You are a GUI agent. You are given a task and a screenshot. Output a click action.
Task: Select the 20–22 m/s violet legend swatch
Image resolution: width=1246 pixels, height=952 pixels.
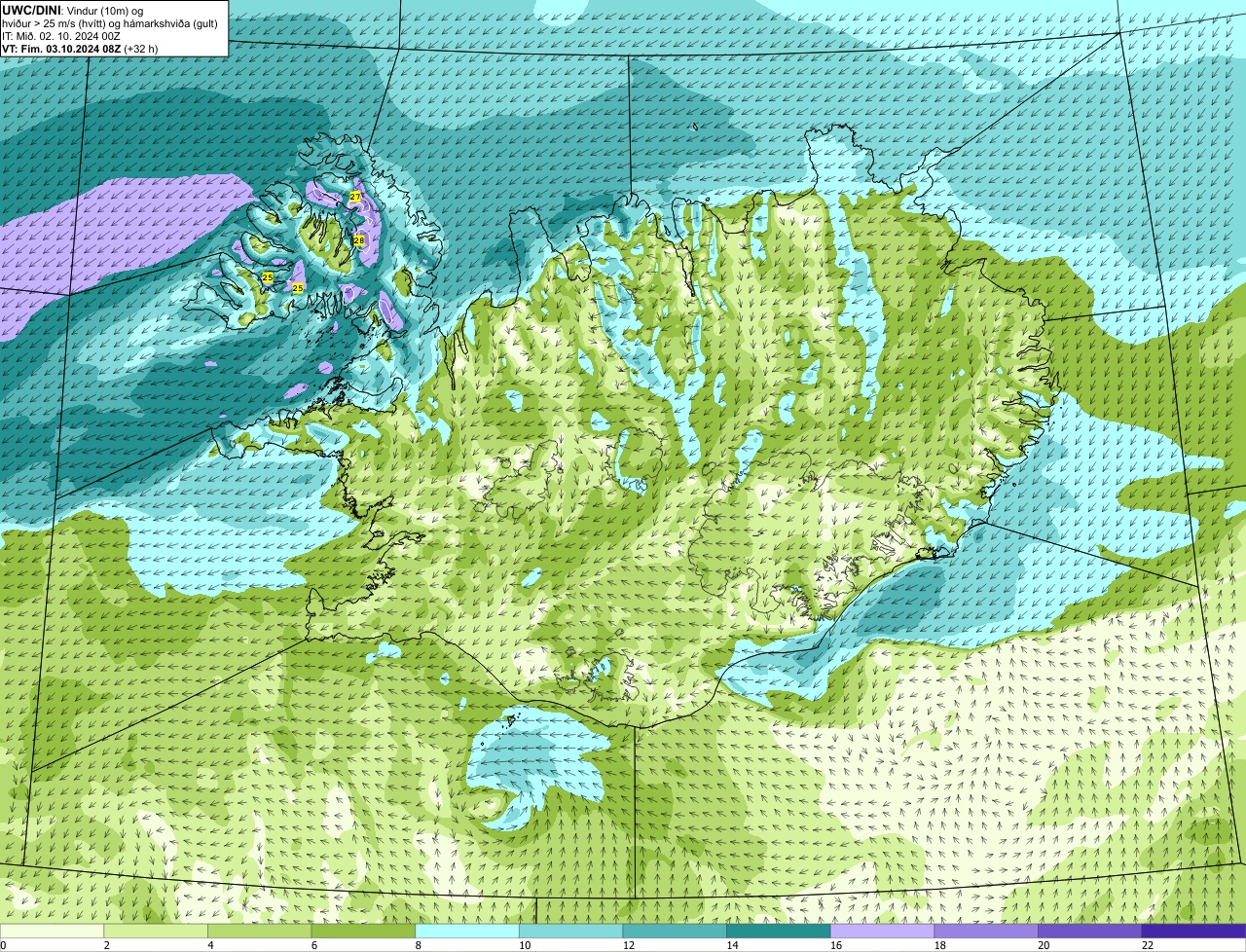point(1089,932)
